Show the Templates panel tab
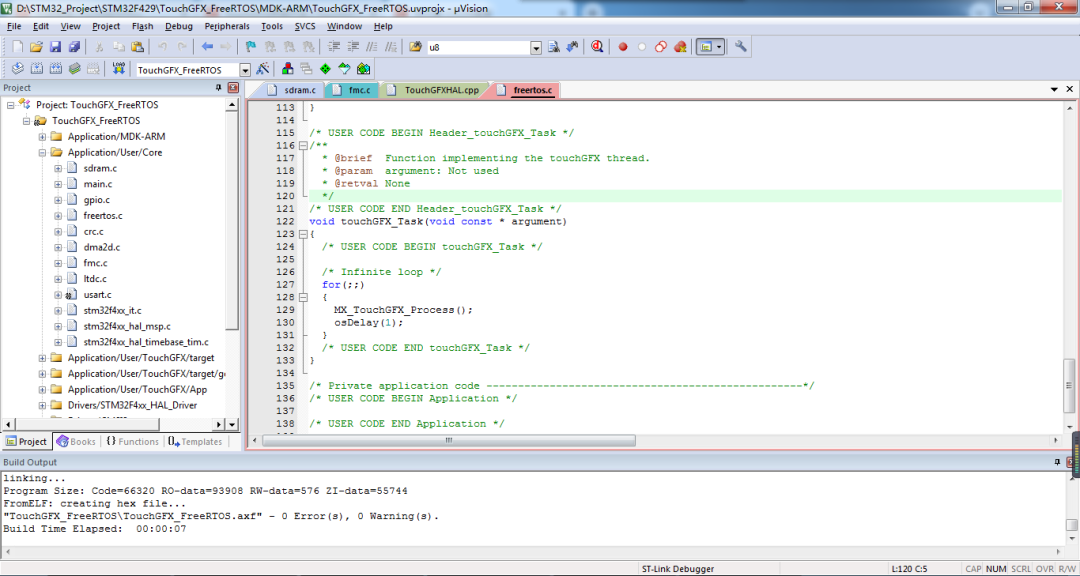This screenshot has width=1080, height=576. coord(195,442)
